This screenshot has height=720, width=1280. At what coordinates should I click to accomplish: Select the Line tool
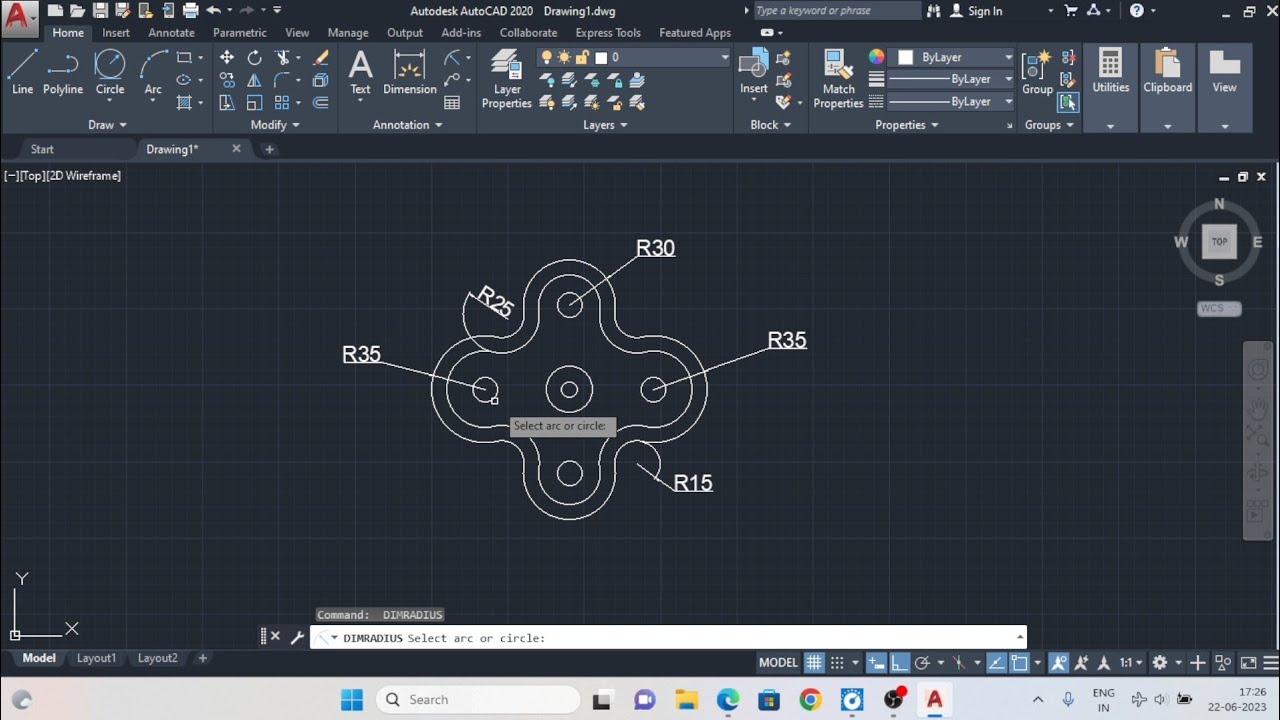point(22,73)
